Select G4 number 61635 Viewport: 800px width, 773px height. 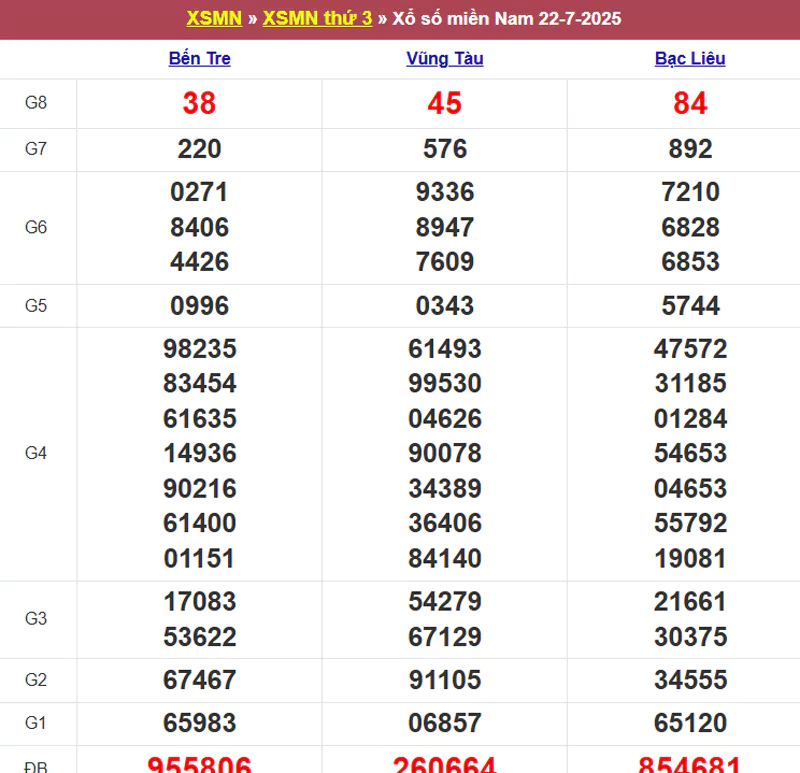[x=199, y=418]
